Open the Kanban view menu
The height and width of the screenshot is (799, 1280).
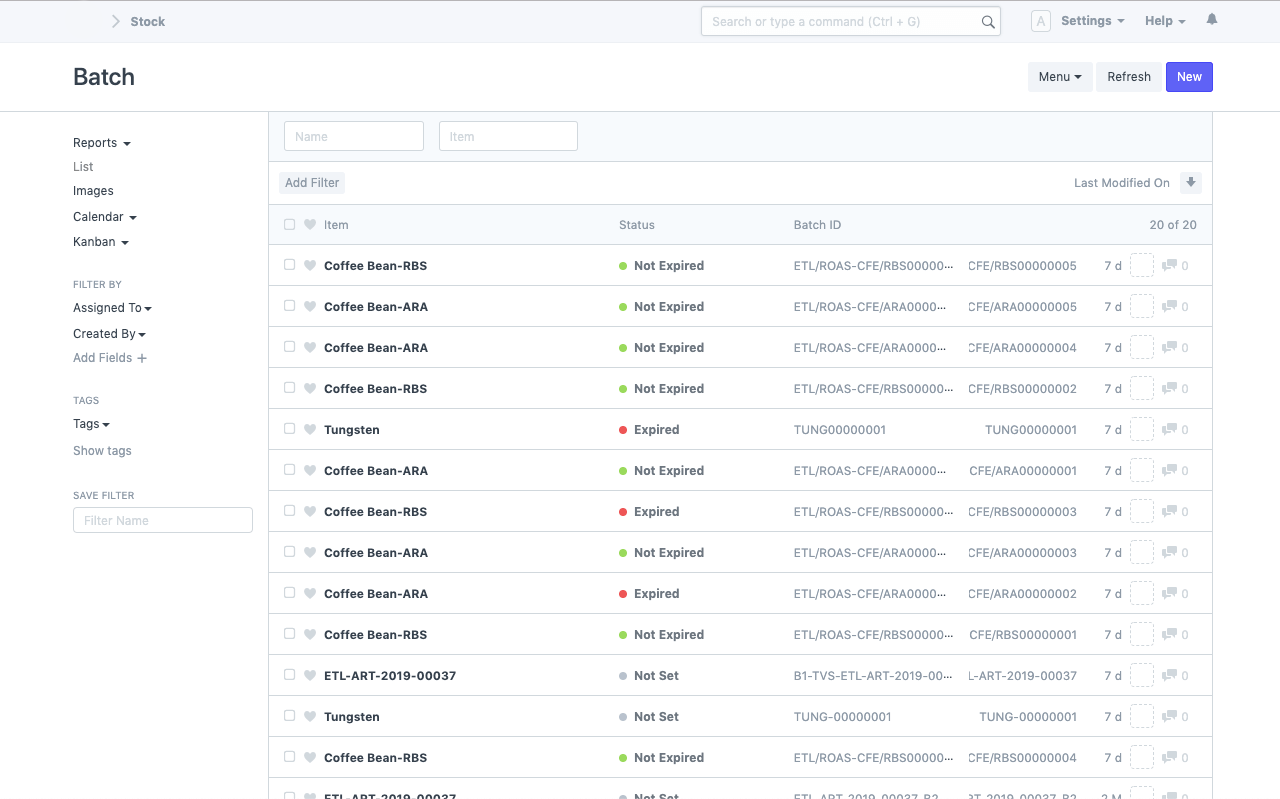pyautogui.click(x=100, y=242)
